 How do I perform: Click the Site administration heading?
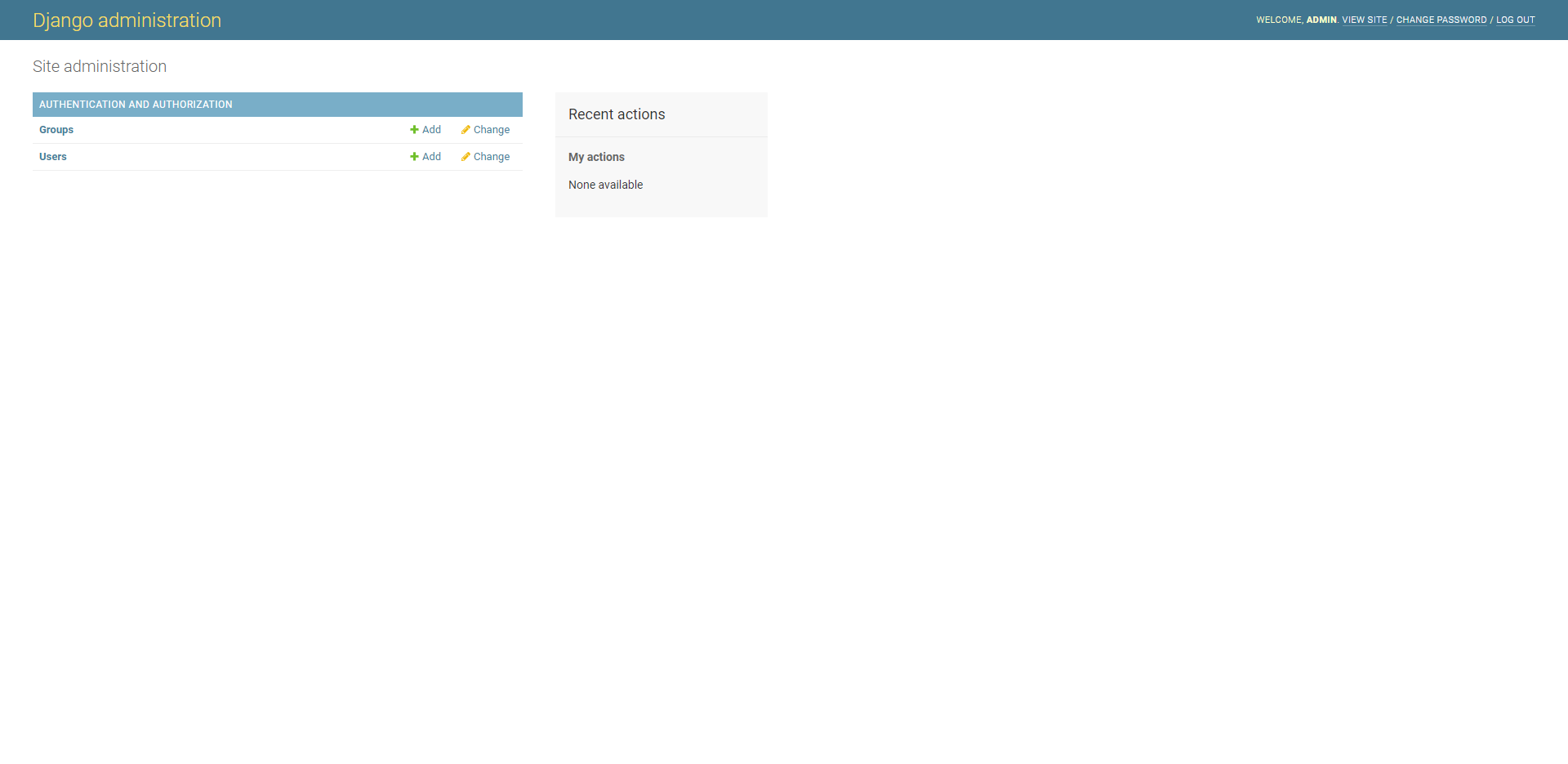[x=100, y=66]
